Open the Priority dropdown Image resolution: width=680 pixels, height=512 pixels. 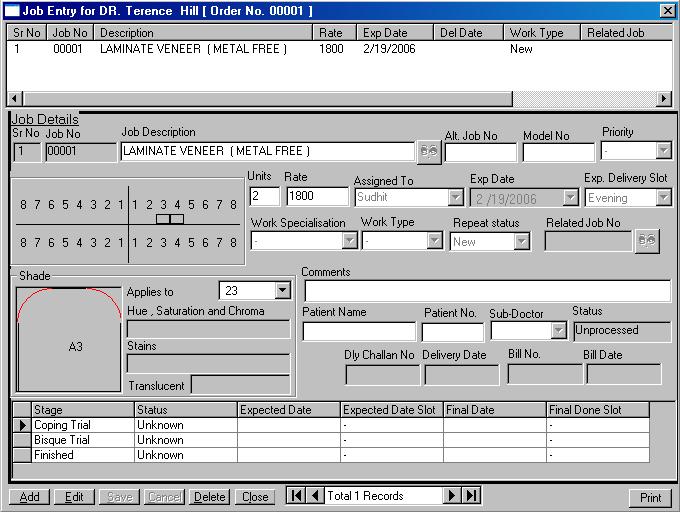pos(663,151)
